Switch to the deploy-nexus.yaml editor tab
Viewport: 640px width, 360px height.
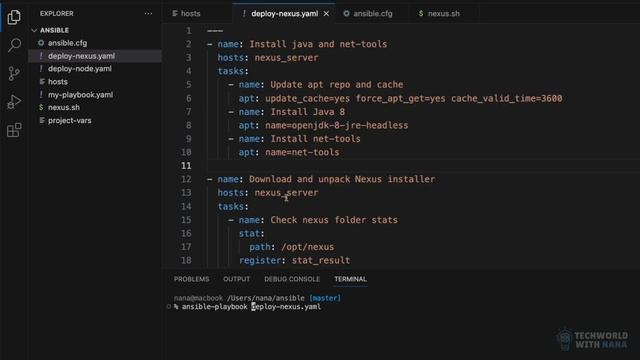pyautogui.click(x=284, y=13)
